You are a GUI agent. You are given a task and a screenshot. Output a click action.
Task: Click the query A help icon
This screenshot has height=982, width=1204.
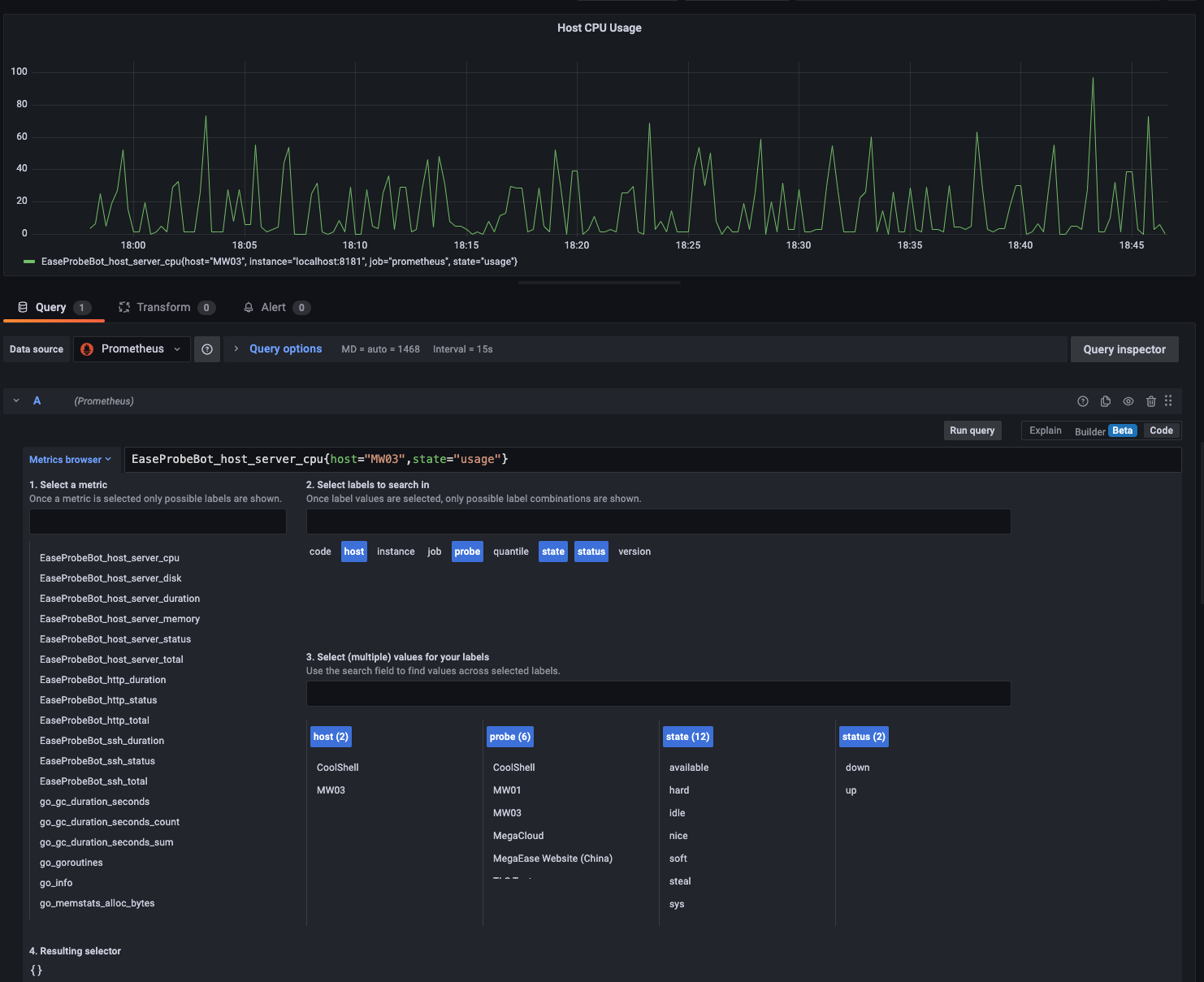(x=1083, y=401)
